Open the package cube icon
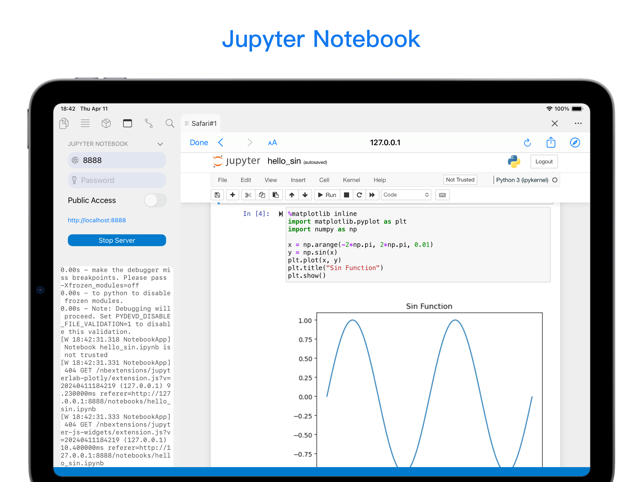This screenshot has width=643, height=482. point(106,123)
